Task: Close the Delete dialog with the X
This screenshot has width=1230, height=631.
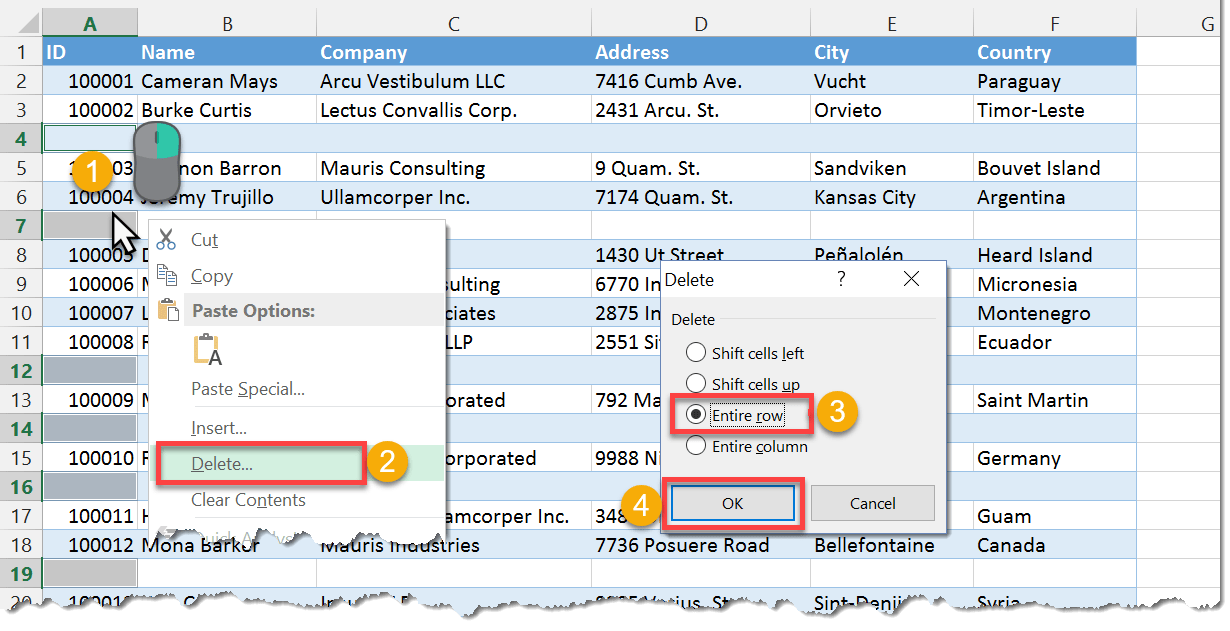Action: 911,279
